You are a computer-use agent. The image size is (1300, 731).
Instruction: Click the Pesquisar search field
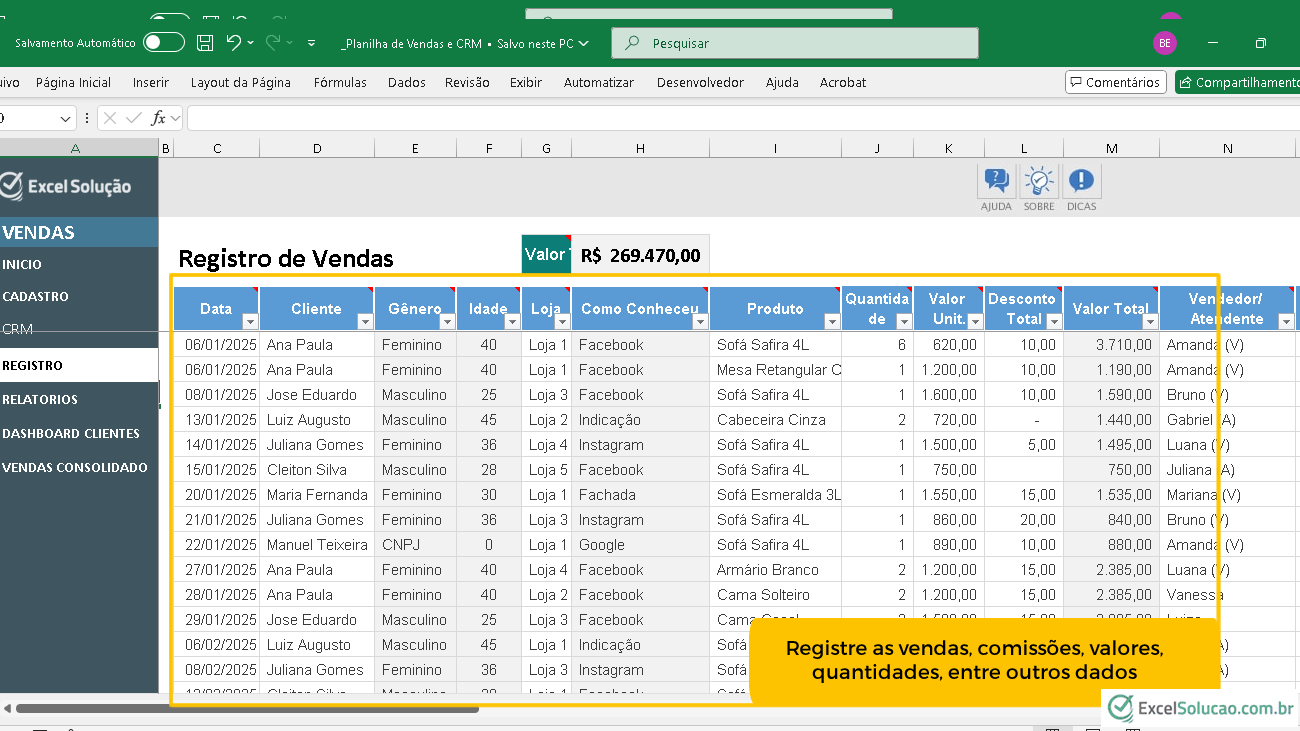click(795, 43)
